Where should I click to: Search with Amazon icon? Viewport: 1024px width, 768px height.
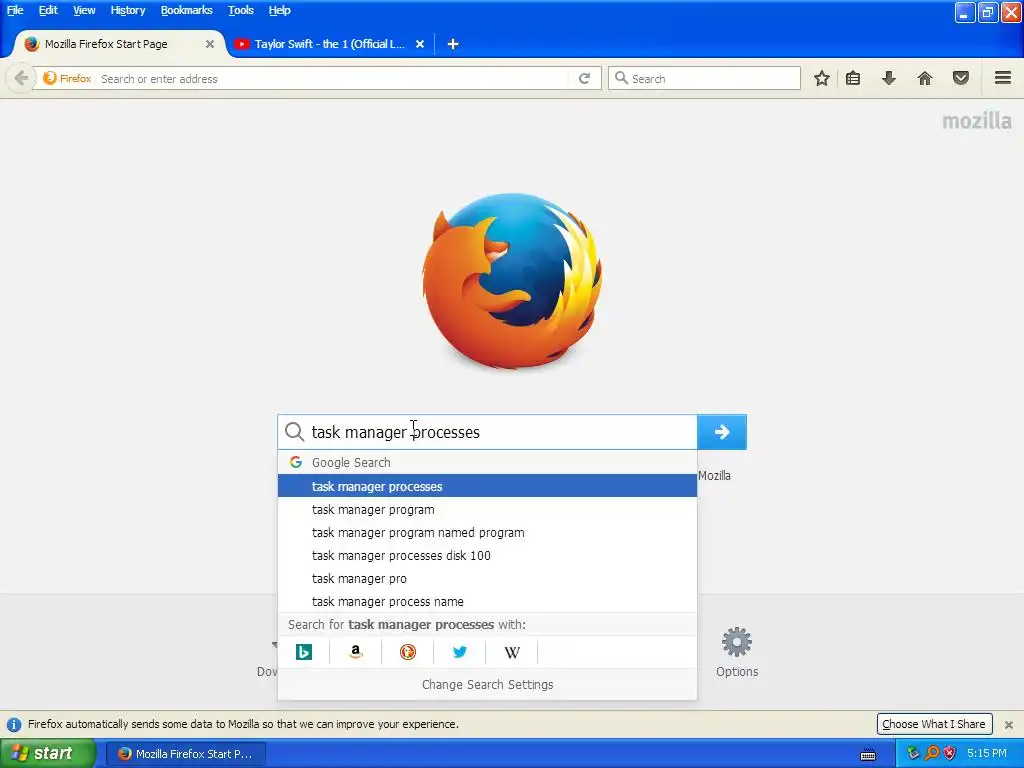355,652
